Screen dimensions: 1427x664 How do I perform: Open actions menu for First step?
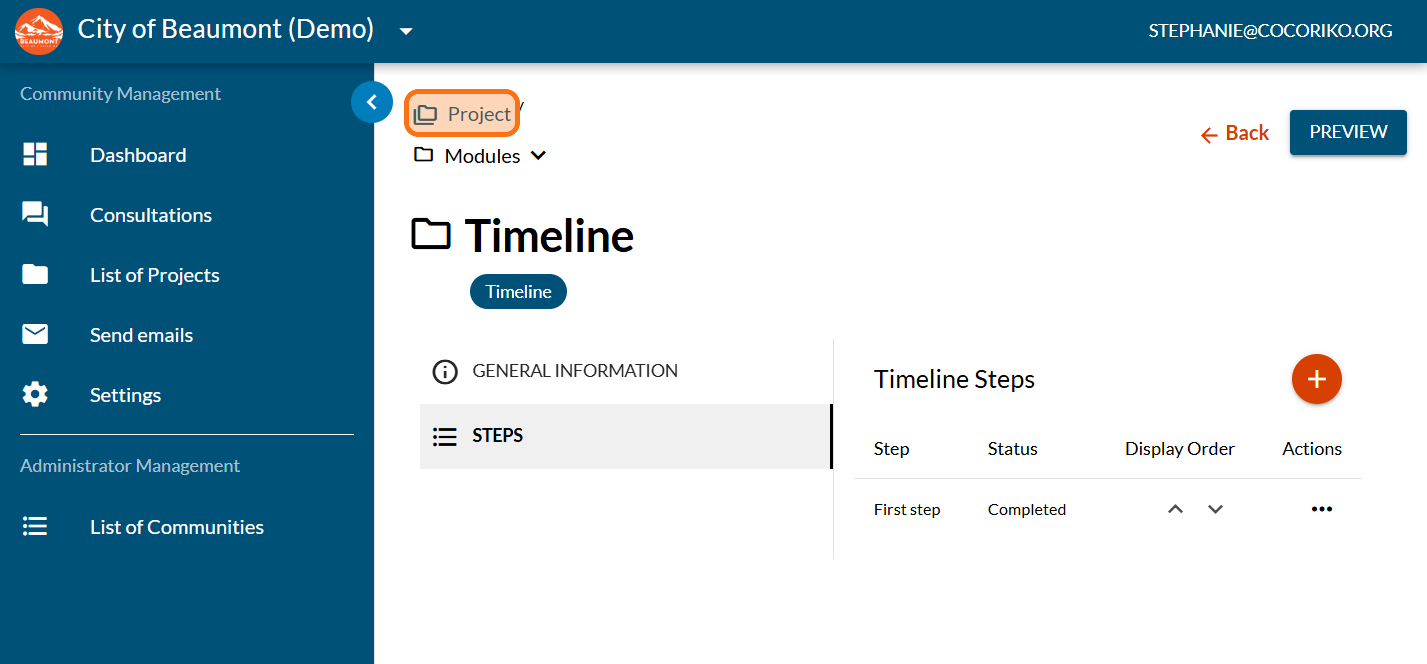[x=1322, y=510]
